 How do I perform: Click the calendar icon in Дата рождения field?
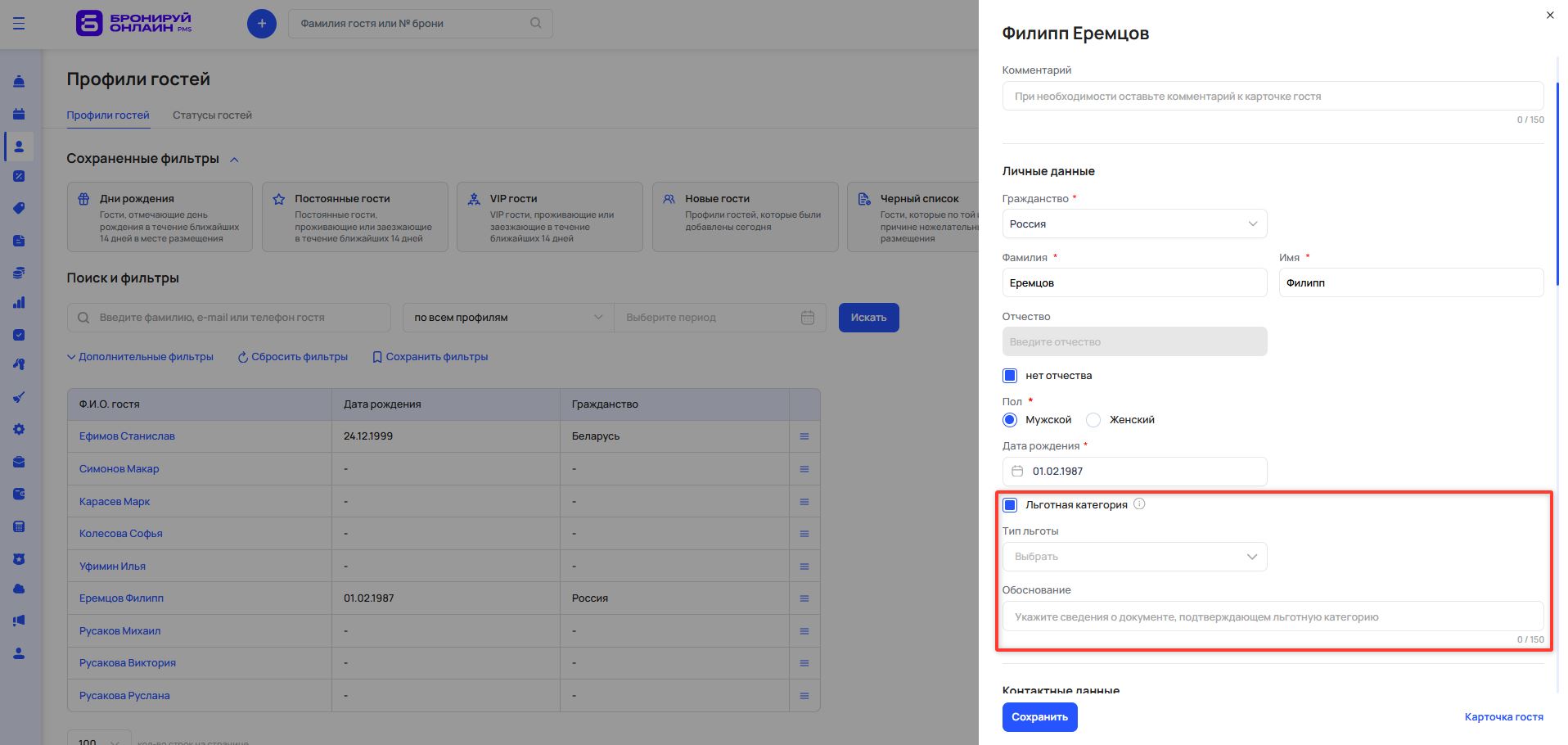(1017, 472)
